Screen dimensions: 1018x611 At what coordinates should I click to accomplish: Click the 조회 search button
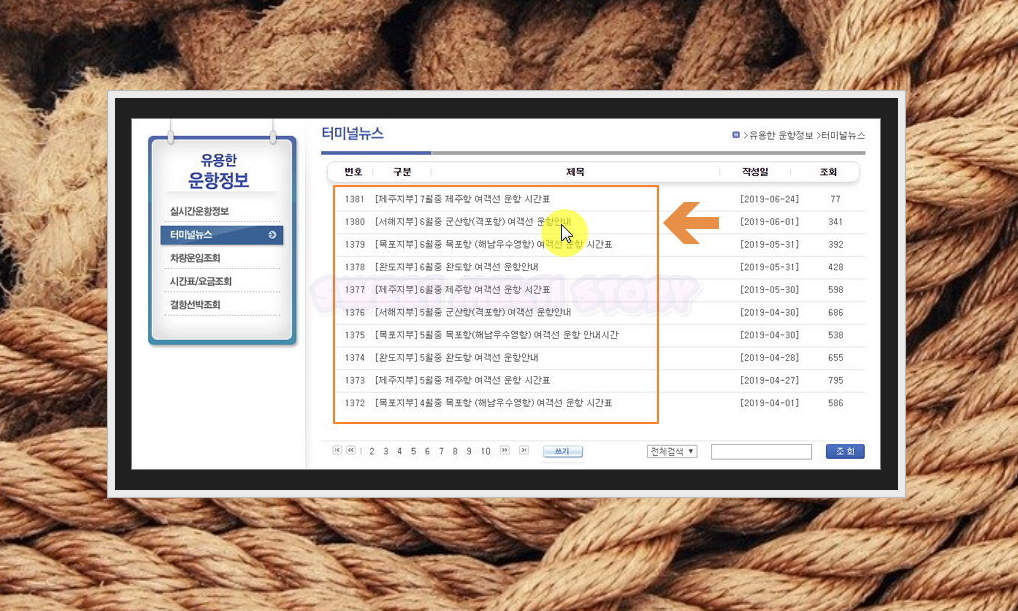coord(845,451)
